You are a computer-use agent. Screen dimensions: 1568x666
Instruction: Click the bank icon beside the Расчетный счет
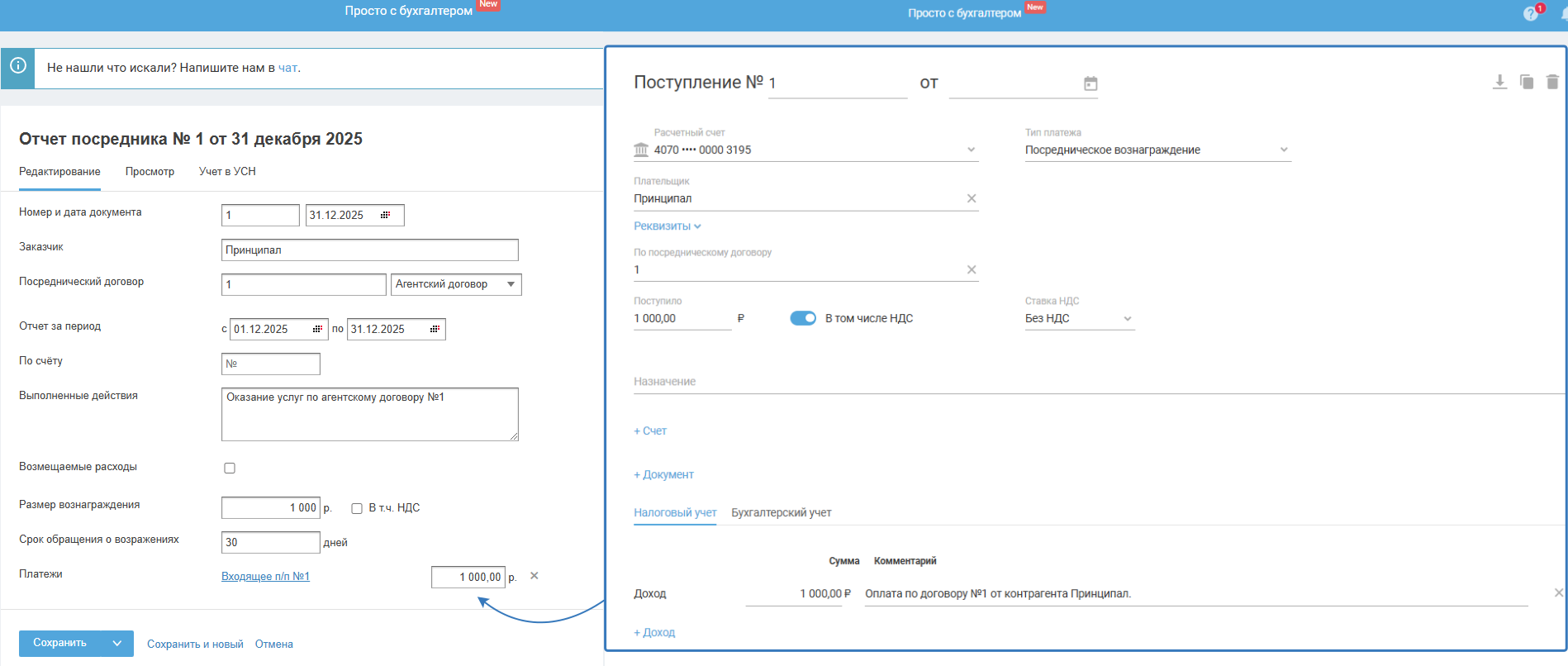[x=641, y=150]
